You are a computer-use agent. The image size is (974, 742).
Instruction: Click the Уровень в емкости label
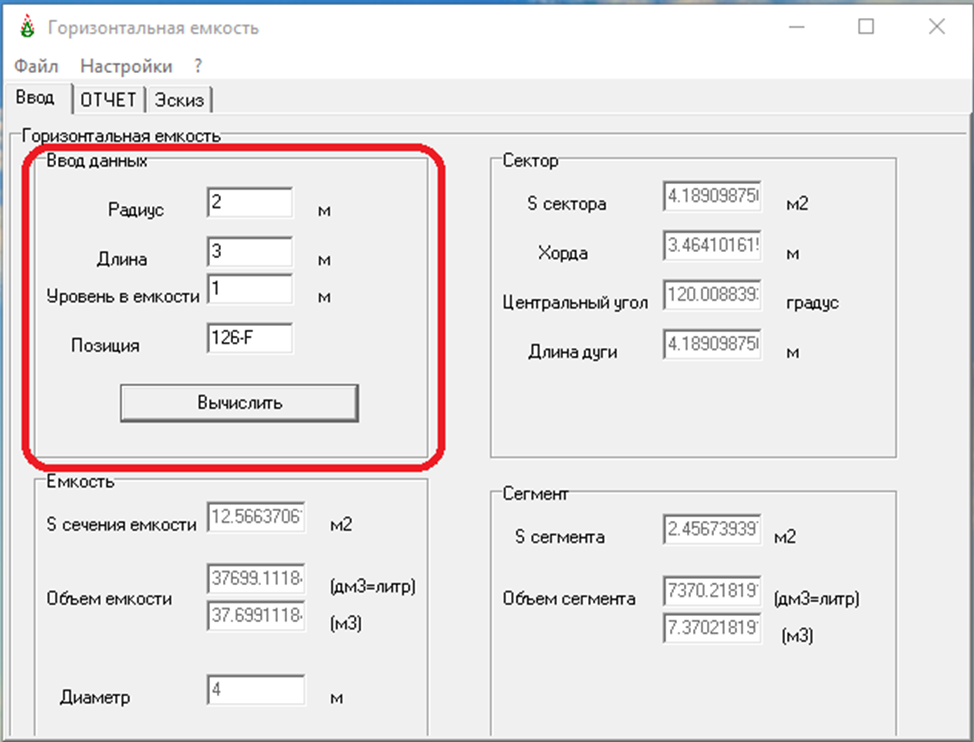(123, 296)
